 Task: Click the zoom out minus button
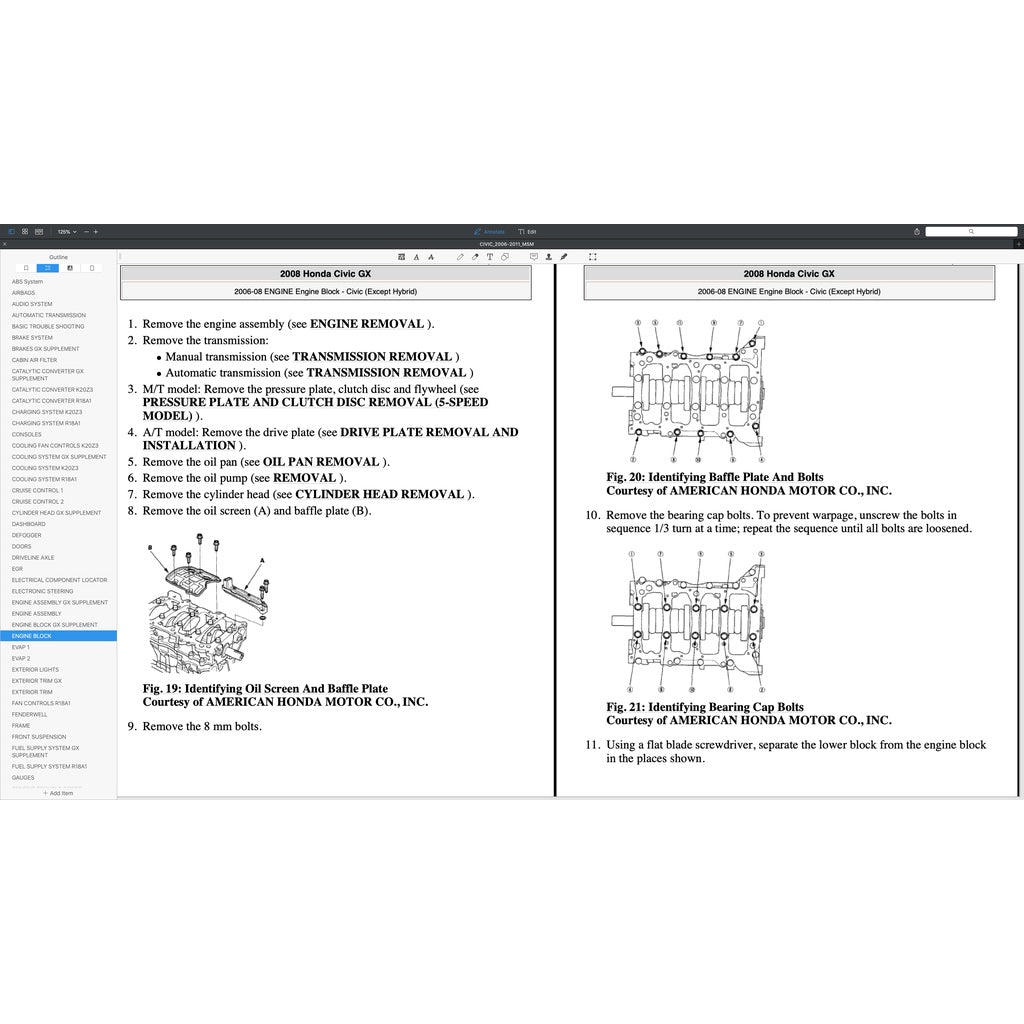86,231
